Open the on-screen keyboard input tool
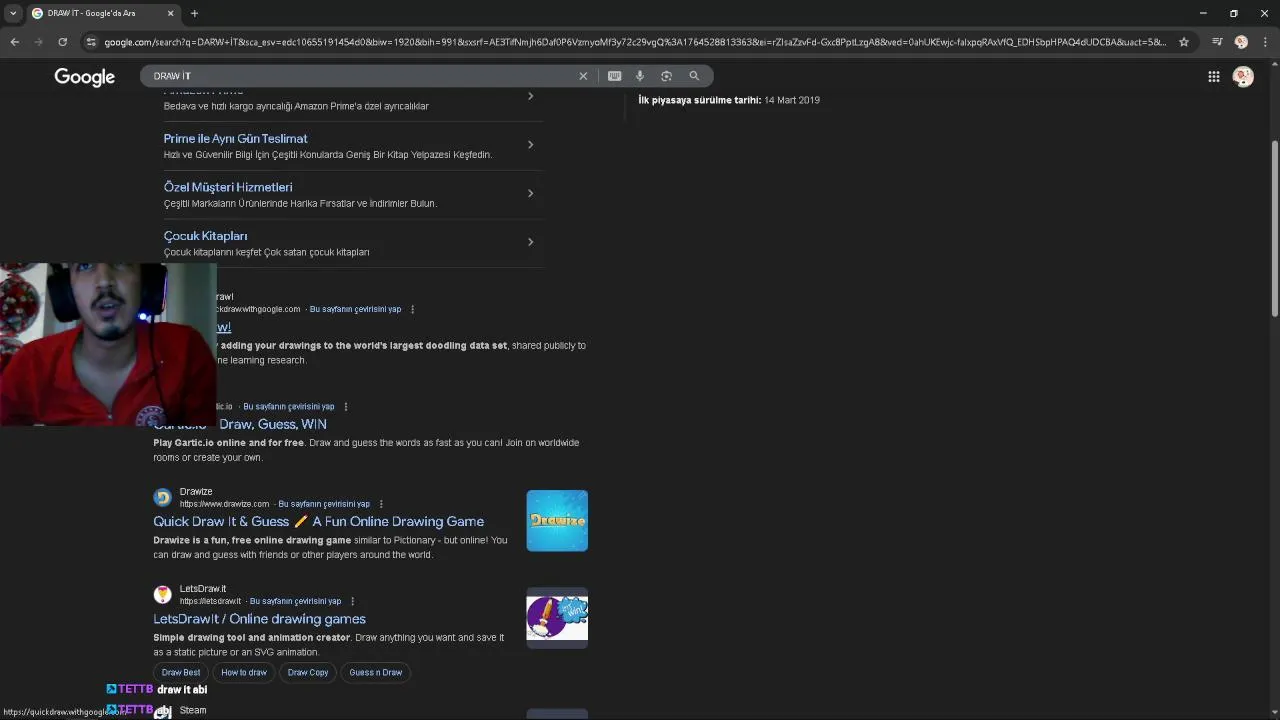The image size is (1280, 720). pyautogui.click(x=614, y=76)
